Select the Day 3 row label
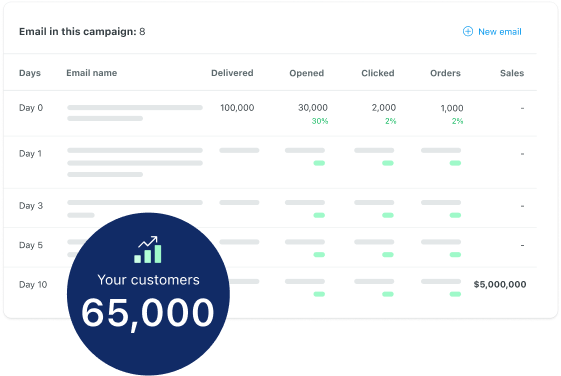The height and width of the screenshot is (376, 561). [x=31, y=206]
